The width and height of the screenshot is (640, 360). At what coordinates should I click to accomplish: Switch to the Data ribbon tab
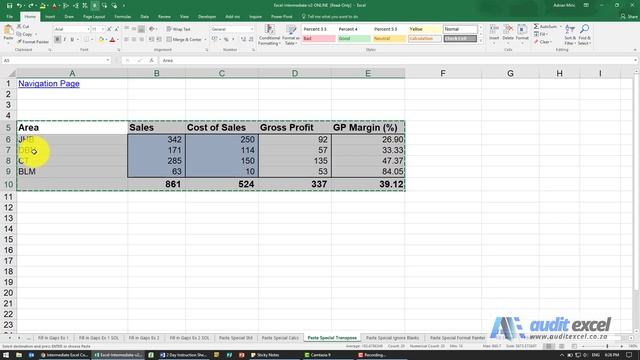point(144,17)
